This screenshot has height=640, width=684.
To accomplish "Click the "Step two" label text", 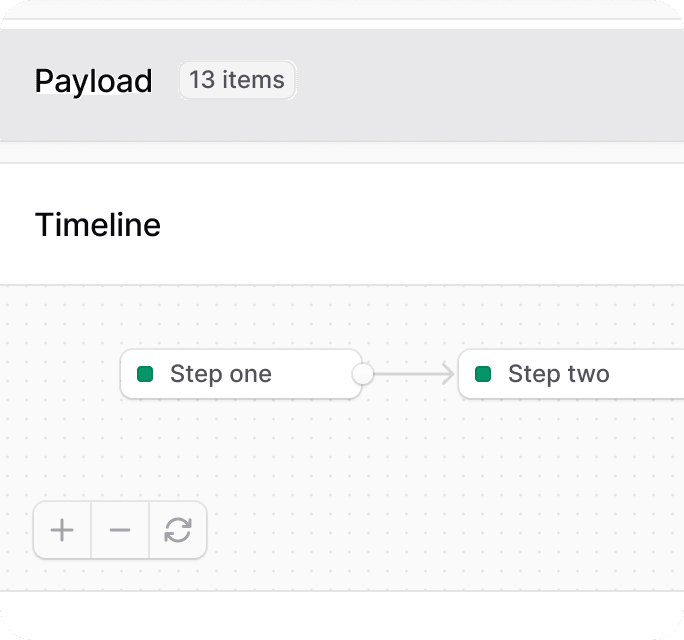I will (x=559, y=374).
